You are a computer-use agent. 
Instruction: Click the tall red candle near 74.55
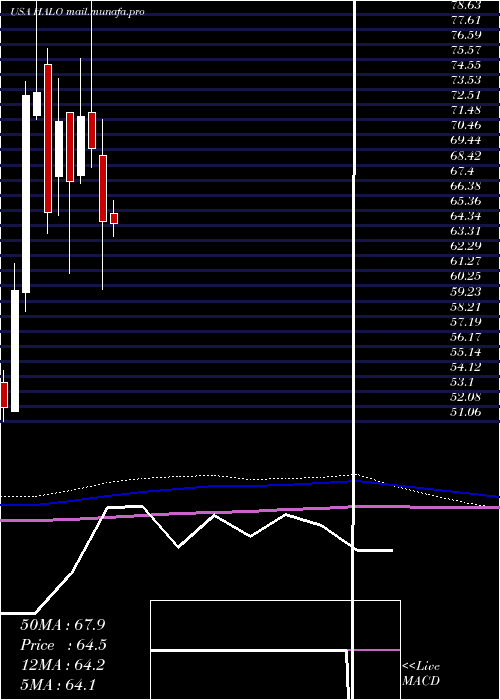click(x=48, y=138)
